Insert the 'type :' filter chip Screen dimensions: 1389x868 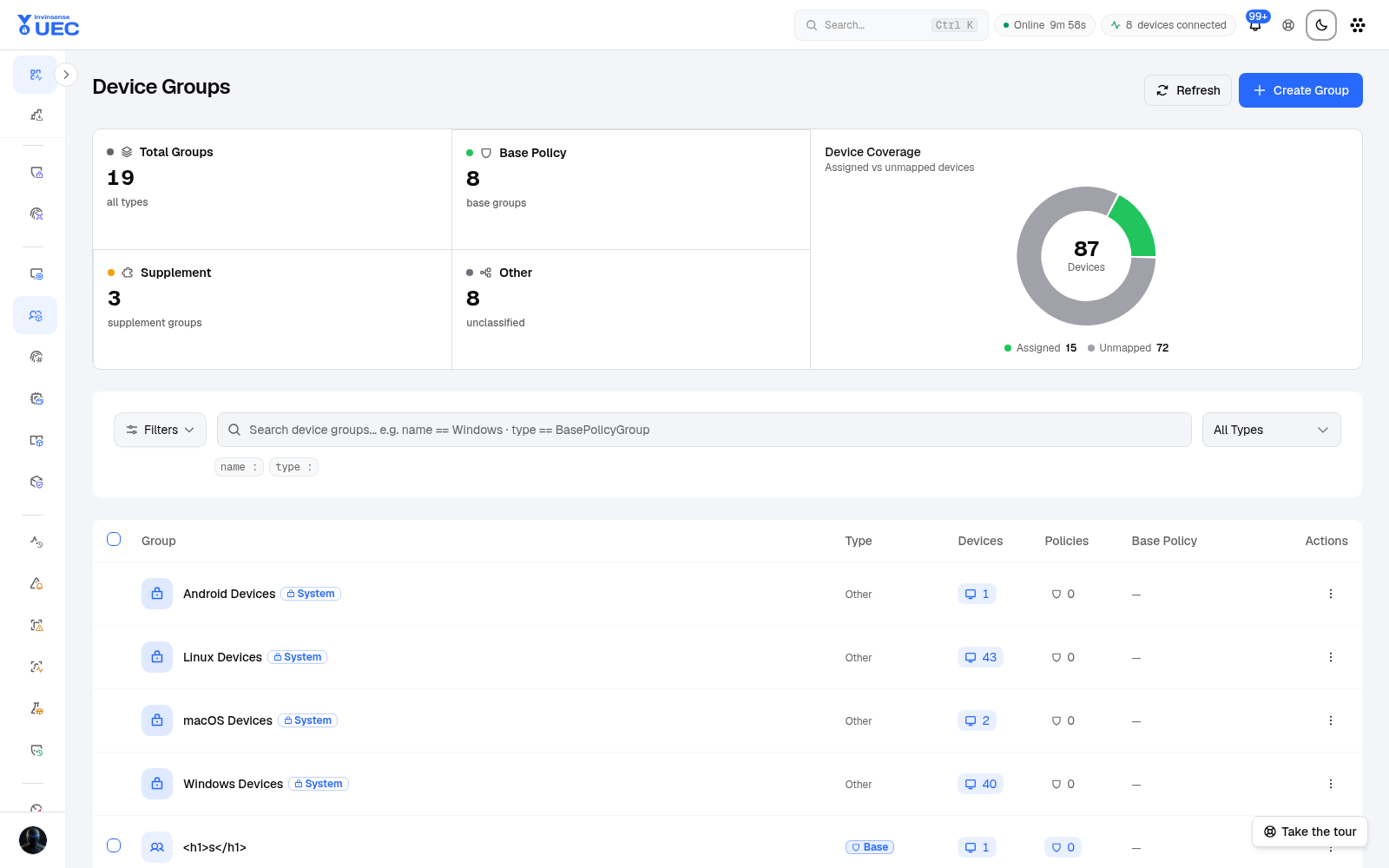click(293, 467)
